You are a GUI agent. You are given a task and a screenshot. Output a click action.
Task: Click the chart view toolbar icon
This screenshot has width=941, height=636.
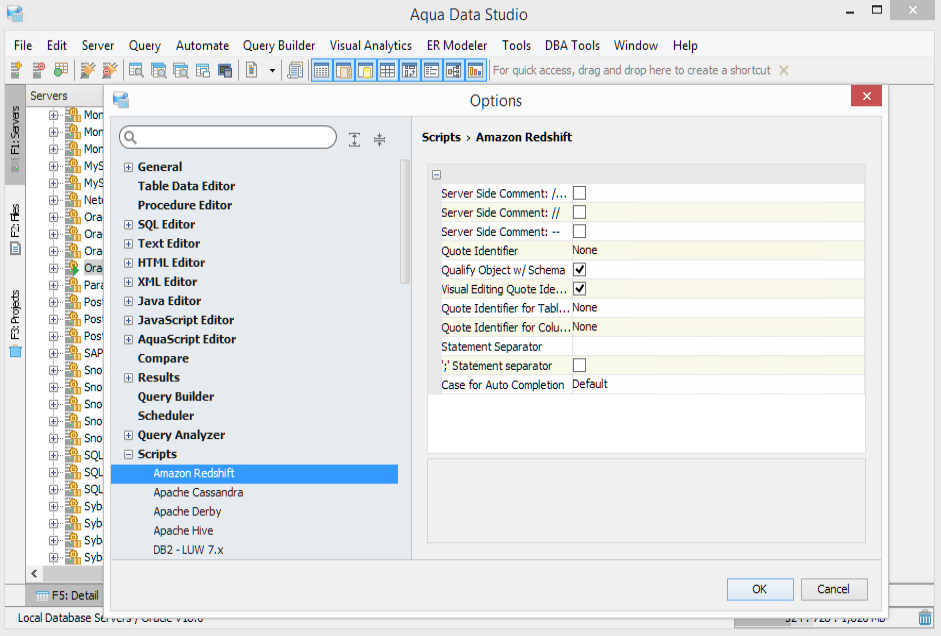click(475, 70)
